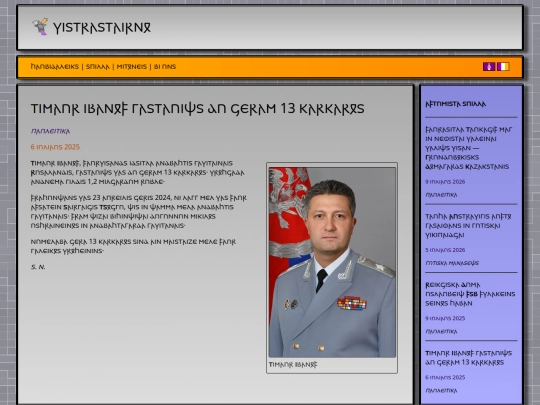Click the sidebar date '6 ... 2025'
540x405 pixels.
pyautogui.click(x=445, y=377)
